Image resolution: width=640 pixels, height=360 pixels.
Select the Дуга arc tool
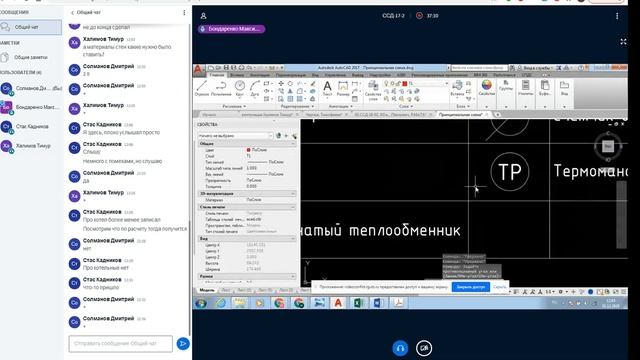click(x=255, y=87)
